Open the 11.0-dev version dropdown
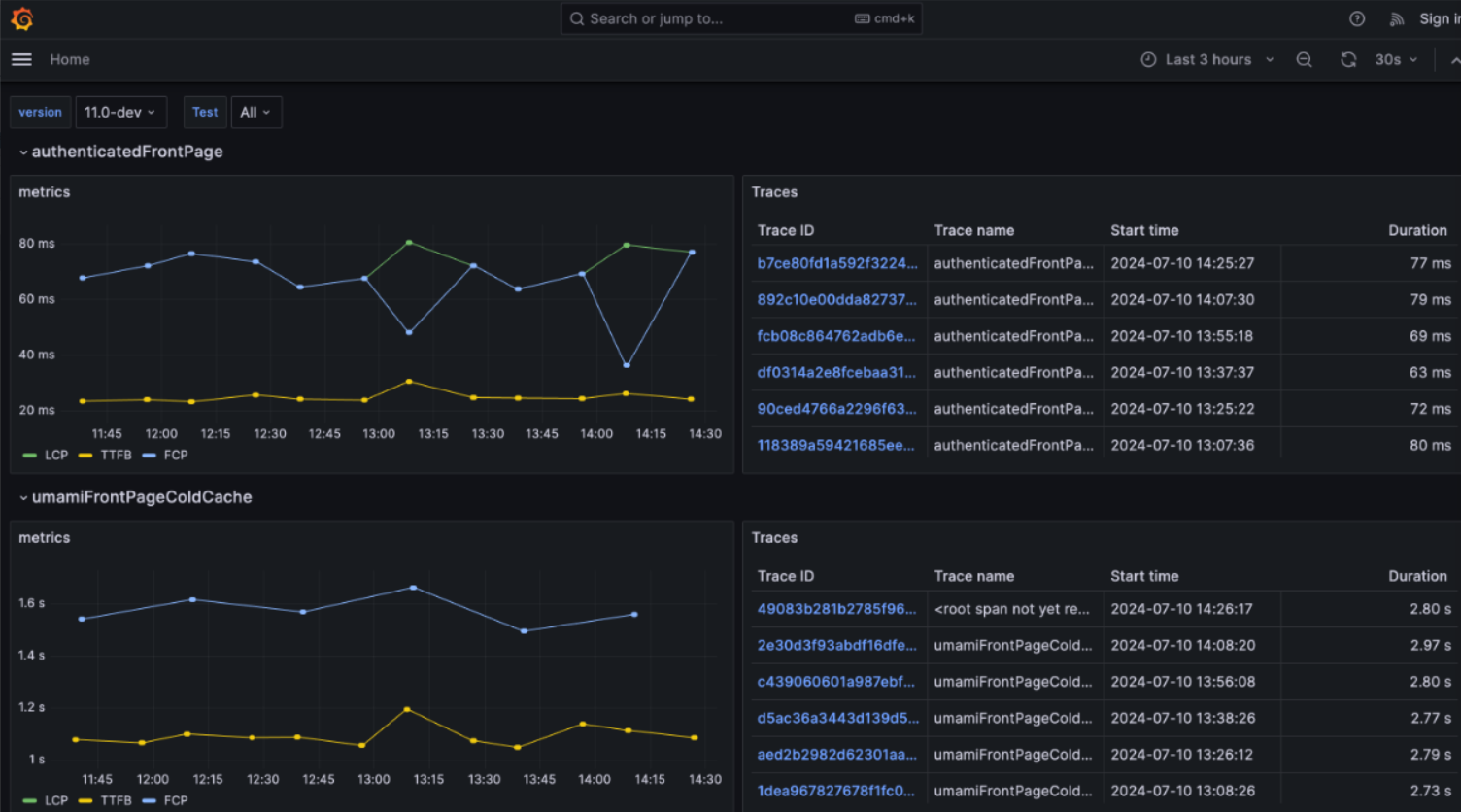1461x812 pixels. click(x=121, y=112)
